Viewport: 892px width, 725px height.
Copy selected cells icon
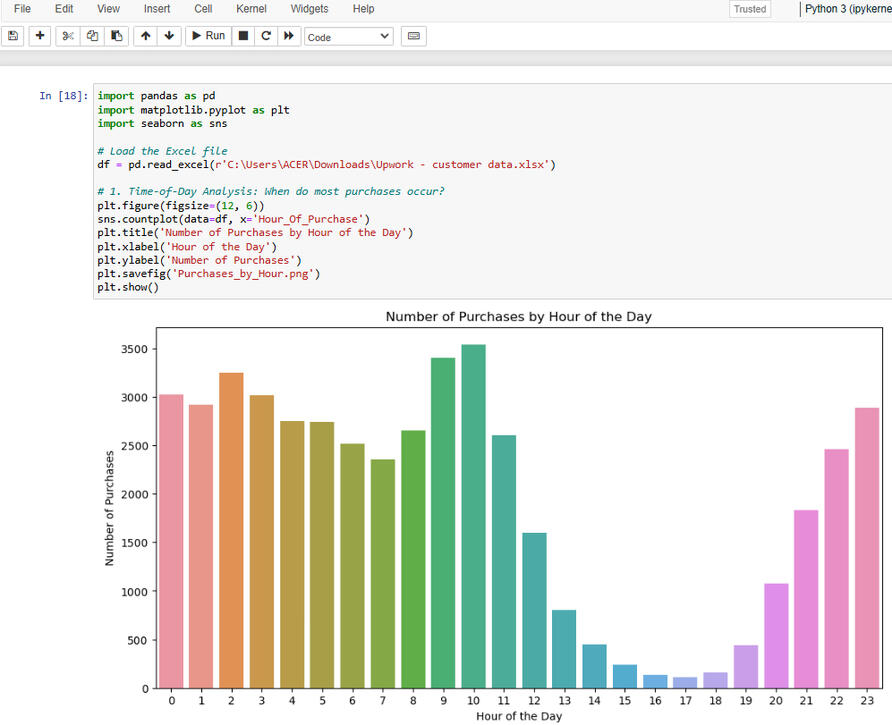pyautogui.click(x=92, y=36)
